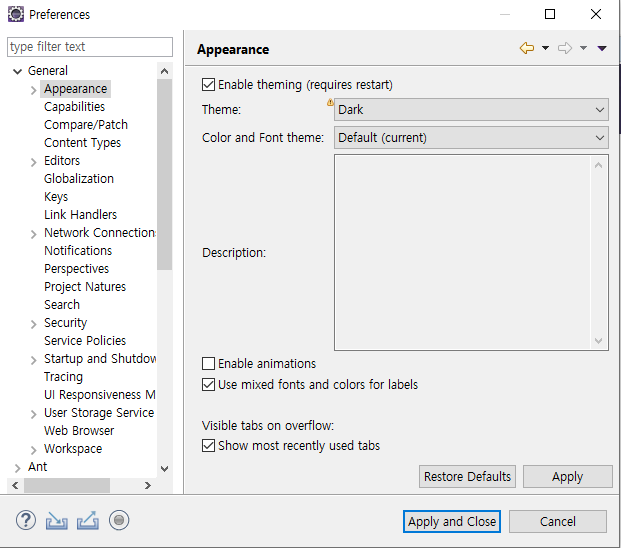Click the type filter text field
This screenshot has width=621, height=548.
(90, 47)
